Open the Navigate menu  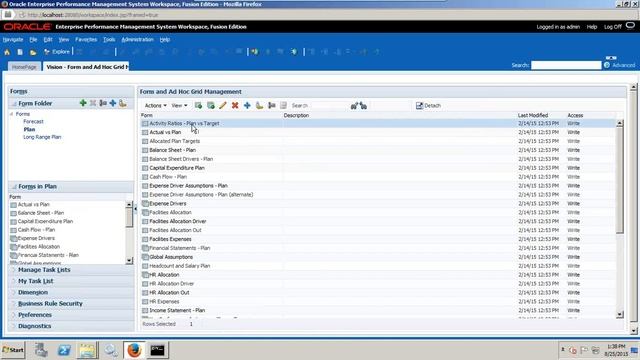13,40
